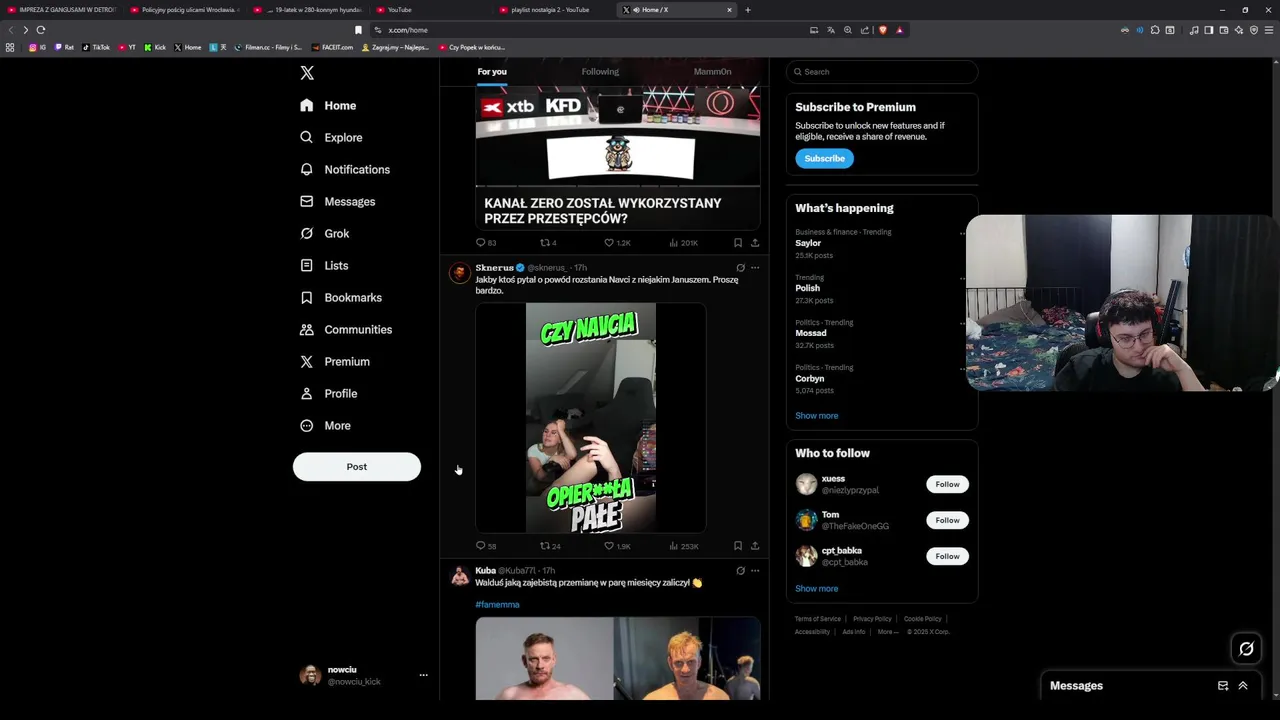Open reply icon on Sknerus post

click(x=481, y=546)
